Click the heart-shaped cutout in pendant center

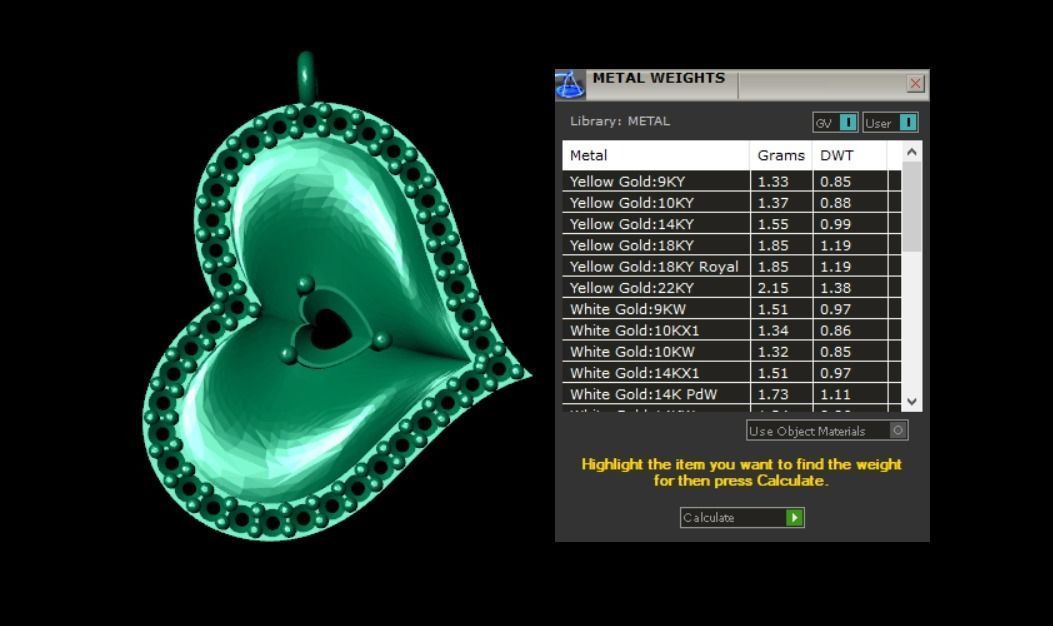(x=329, y=330)
